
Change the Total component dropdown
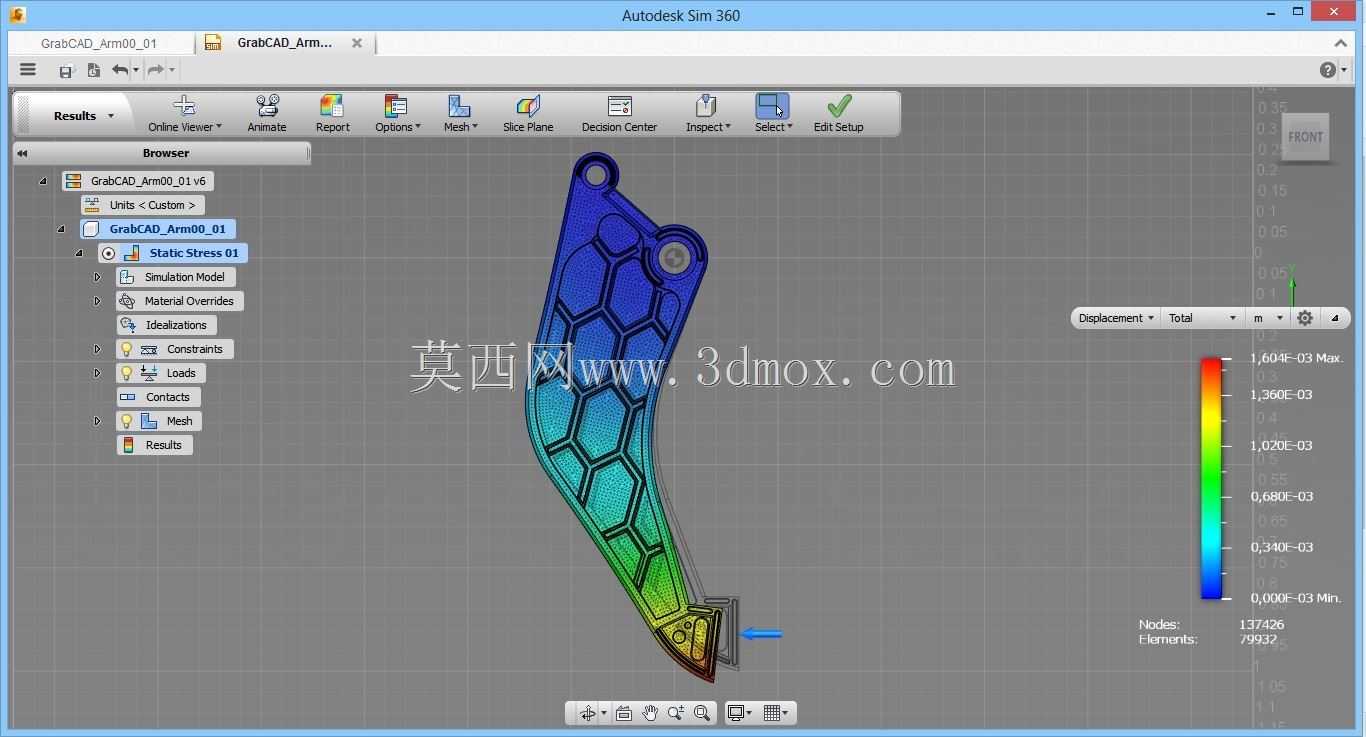coord(1203,318)
